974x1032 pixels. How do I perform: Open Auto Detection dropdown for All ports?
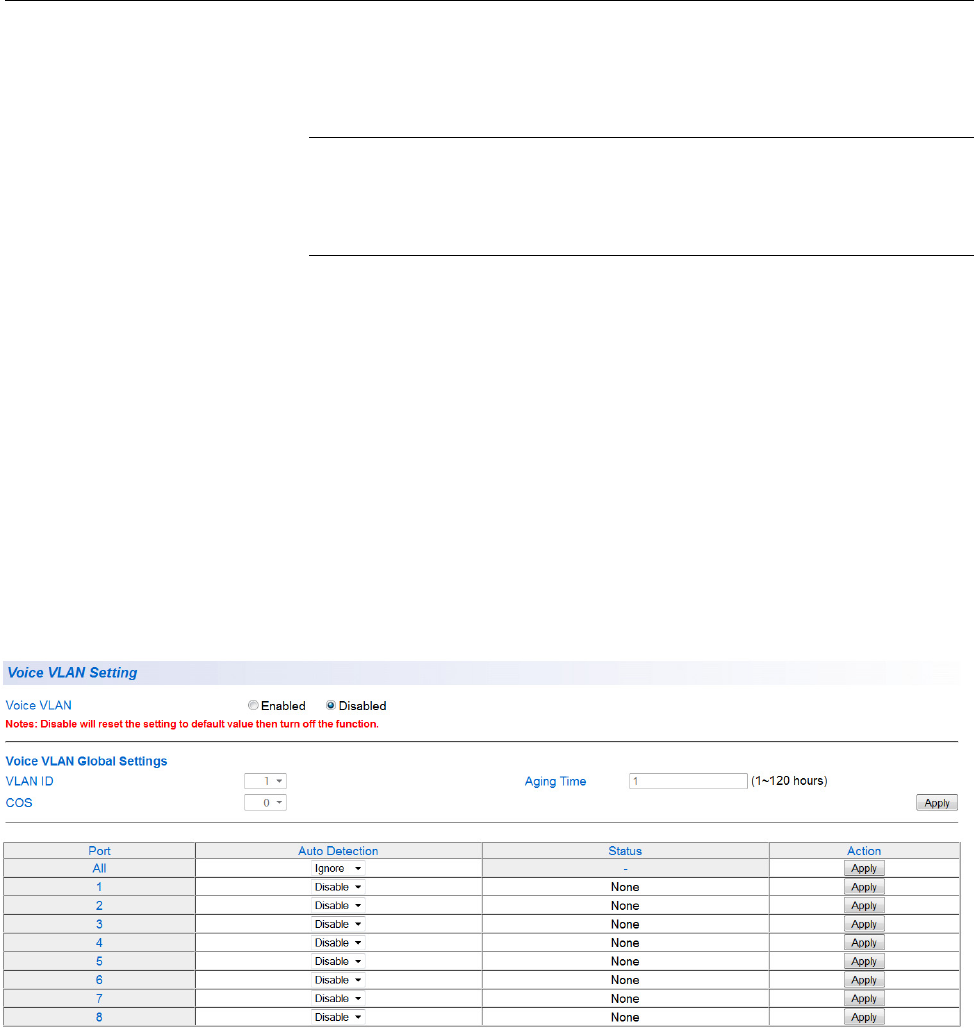338,869
